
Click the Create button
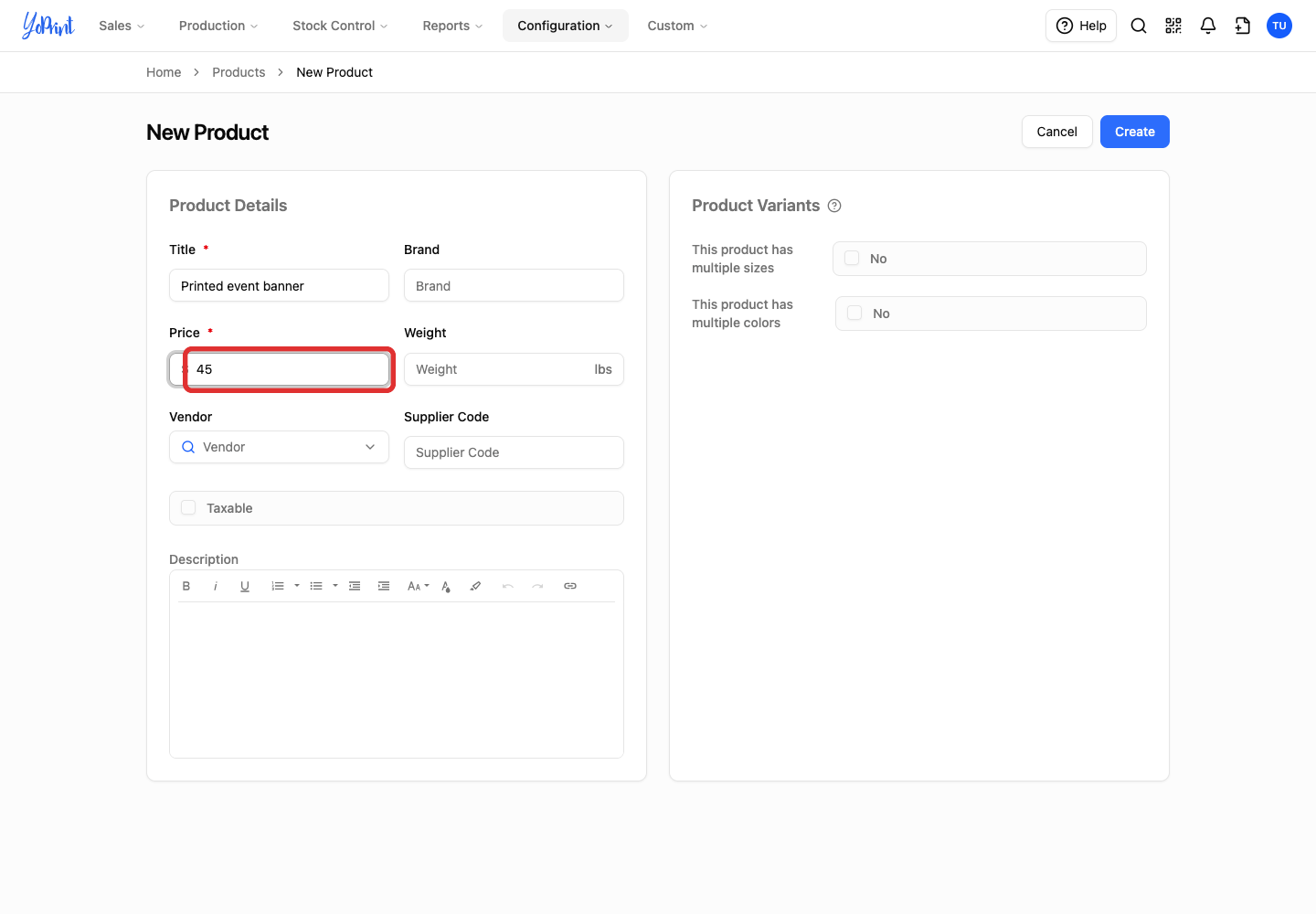click(x=1135, y=132)
